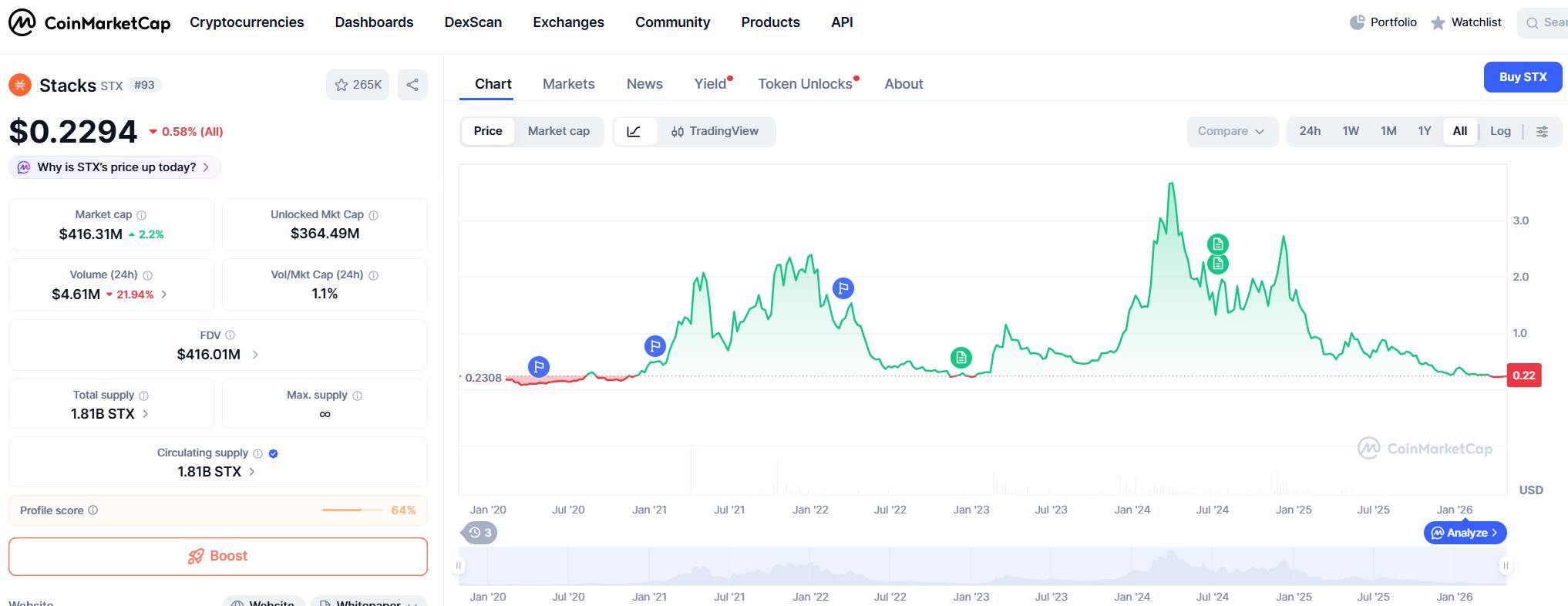Image resolution: width=1568 pixels, height=606 pixels.
Task: Select the Price chart toggle
Action: click(488, 132)
